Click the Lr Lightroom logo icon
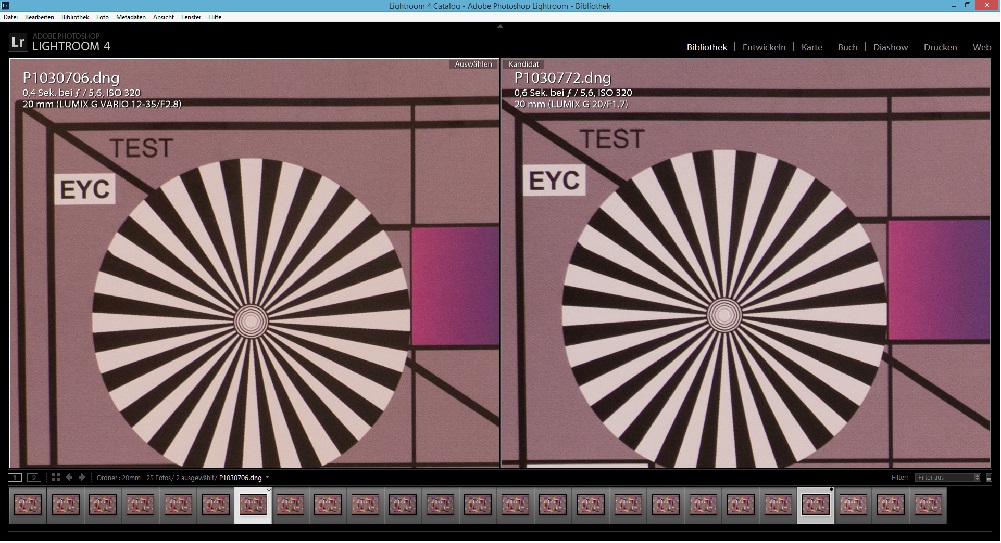 pos(18,43)
